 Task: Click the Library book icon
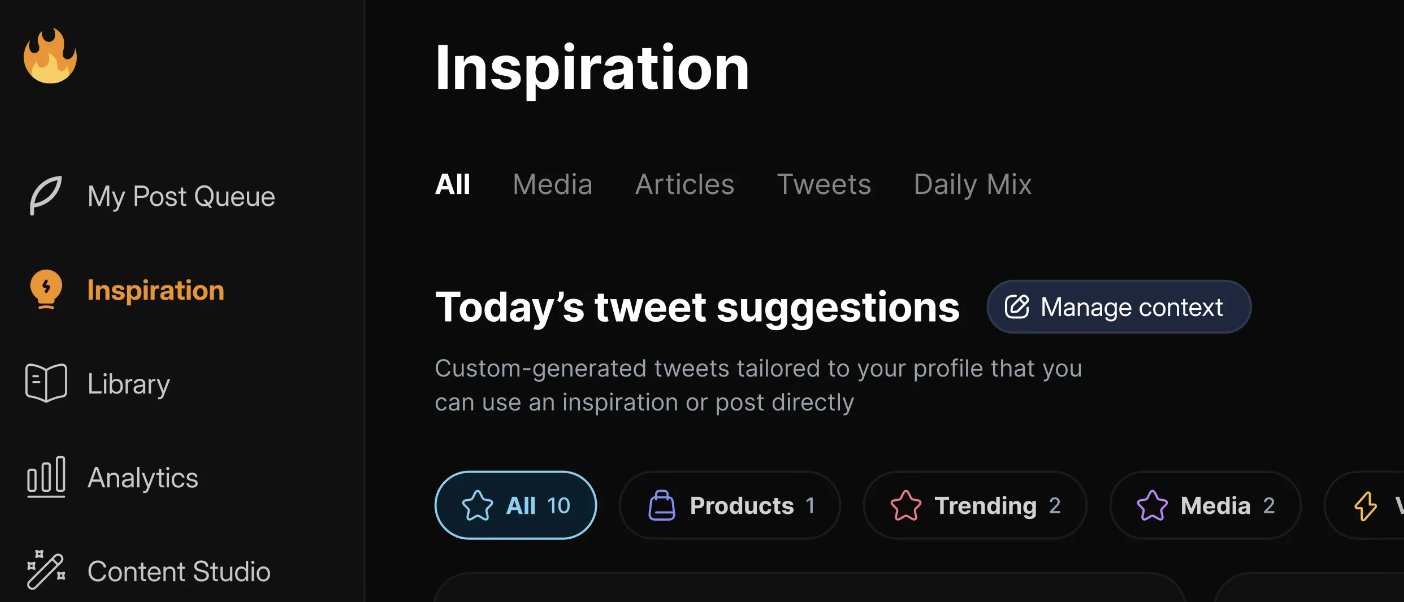pos(46,384)
